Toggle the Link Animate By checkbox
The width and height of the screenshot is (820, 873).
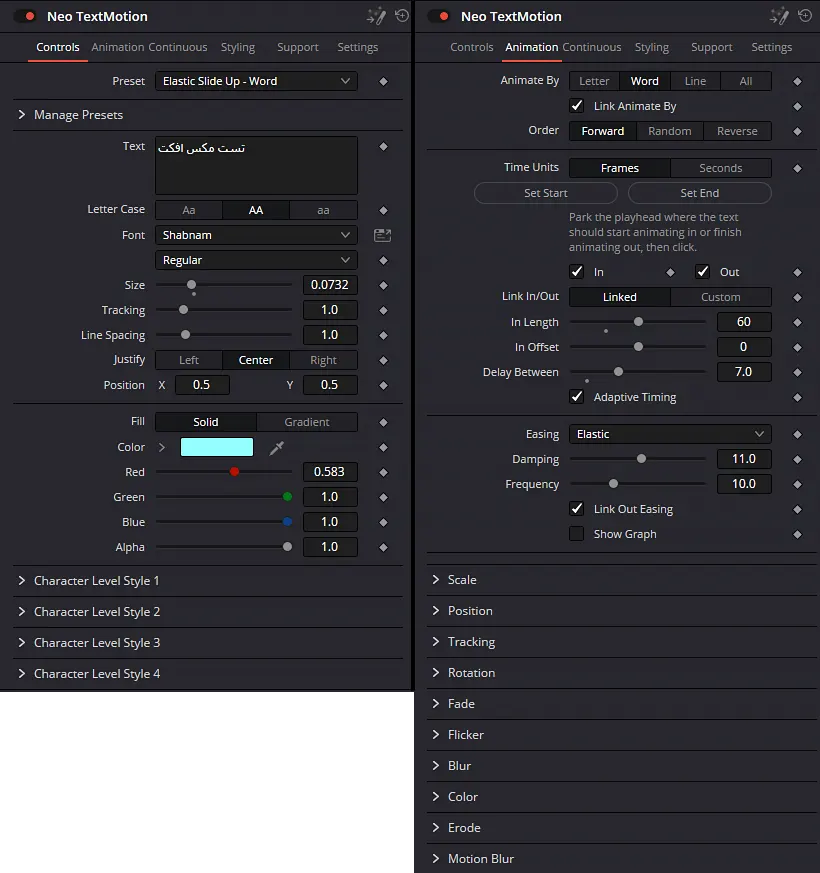pos(577,106)
